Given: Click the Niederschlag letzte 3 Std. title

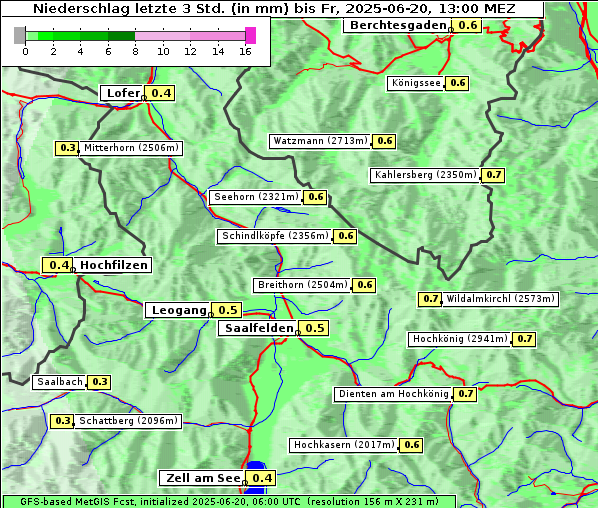Looking at the screenshot, I should point(274,8).
